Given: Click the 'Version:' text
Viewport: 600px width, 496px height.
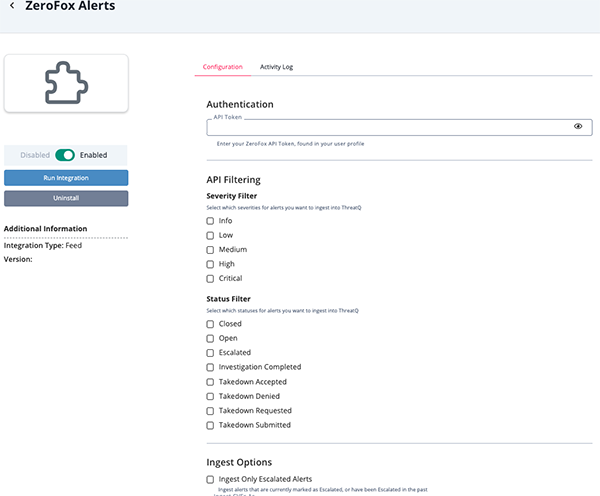Looking at the screenshot, I should [18, 259].
